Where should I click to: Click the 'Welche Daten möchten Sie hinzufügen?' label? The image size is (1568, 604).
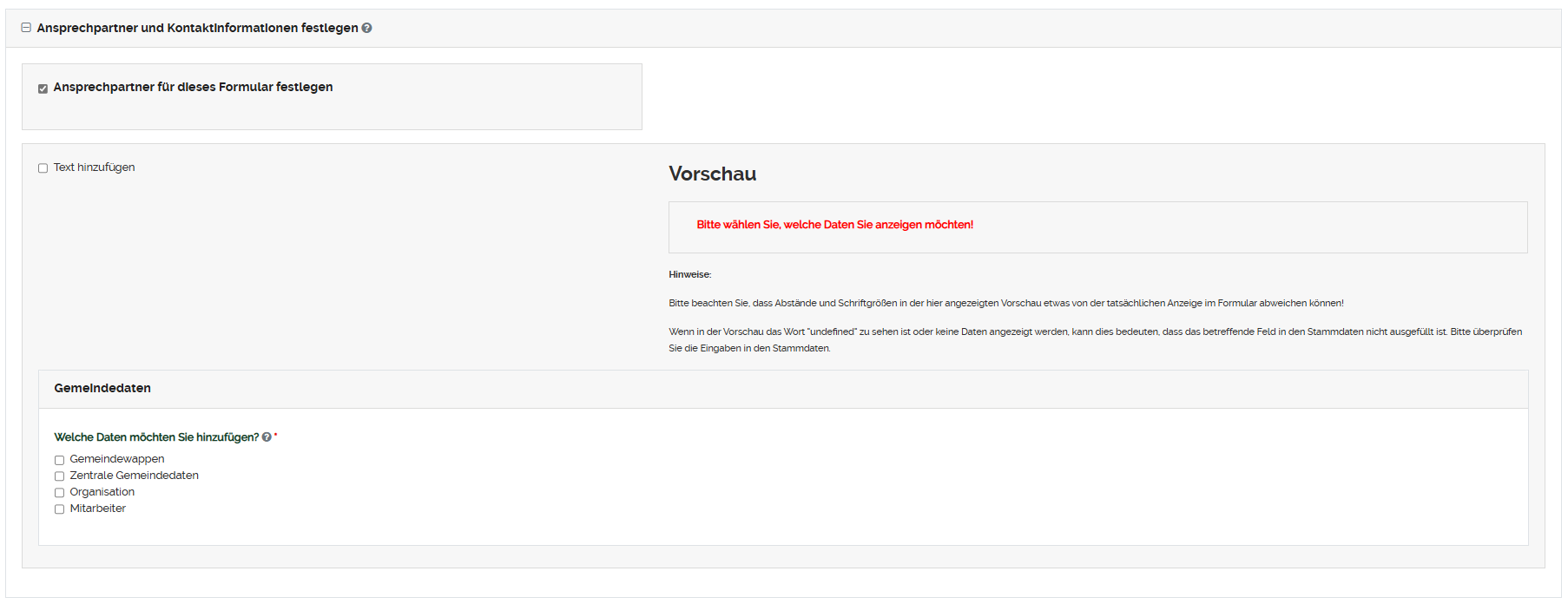(x=156, y=437)
